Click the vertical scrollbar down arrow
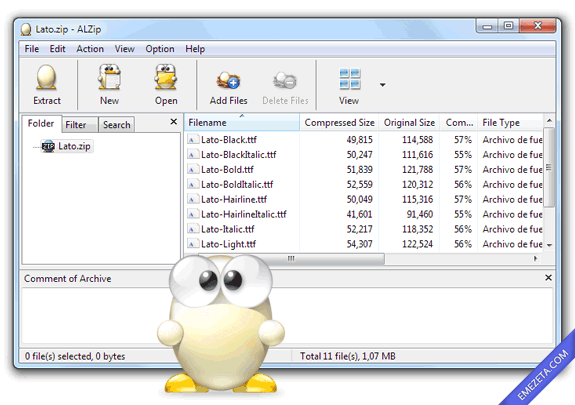 point(549,245)
